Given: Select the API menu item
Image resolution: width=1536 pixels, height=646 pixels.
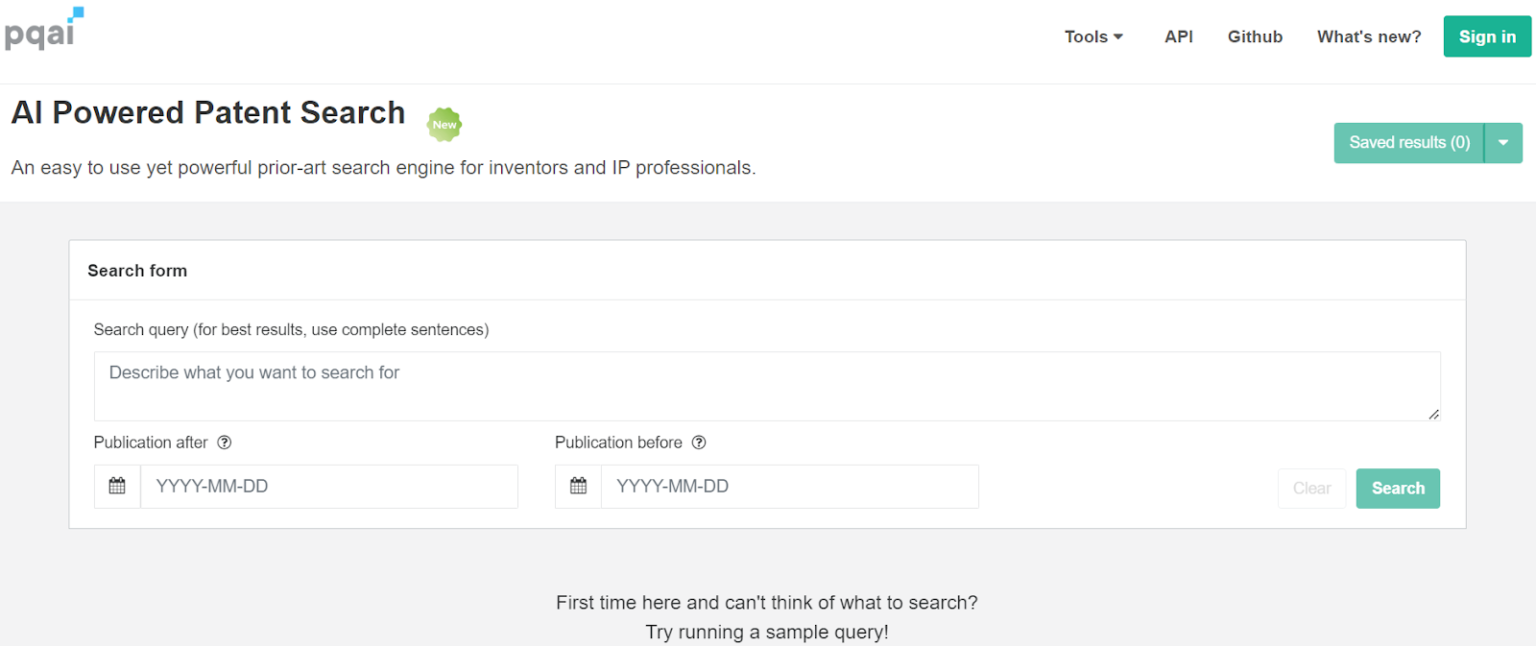Looking at the screenshot, I should pyautogui.click(x=1178, y=36).
